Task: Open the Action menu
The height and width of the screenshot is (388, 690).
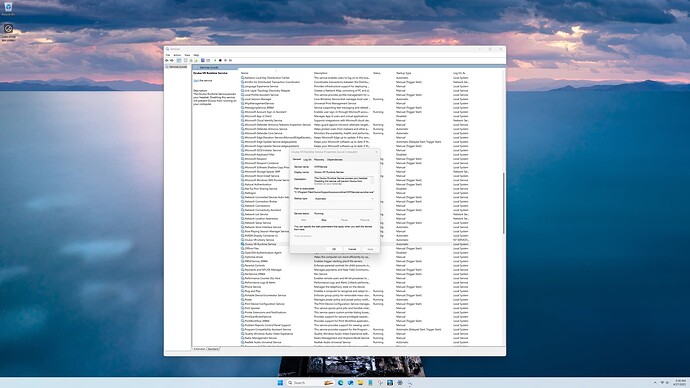Action: pos(177,55)
